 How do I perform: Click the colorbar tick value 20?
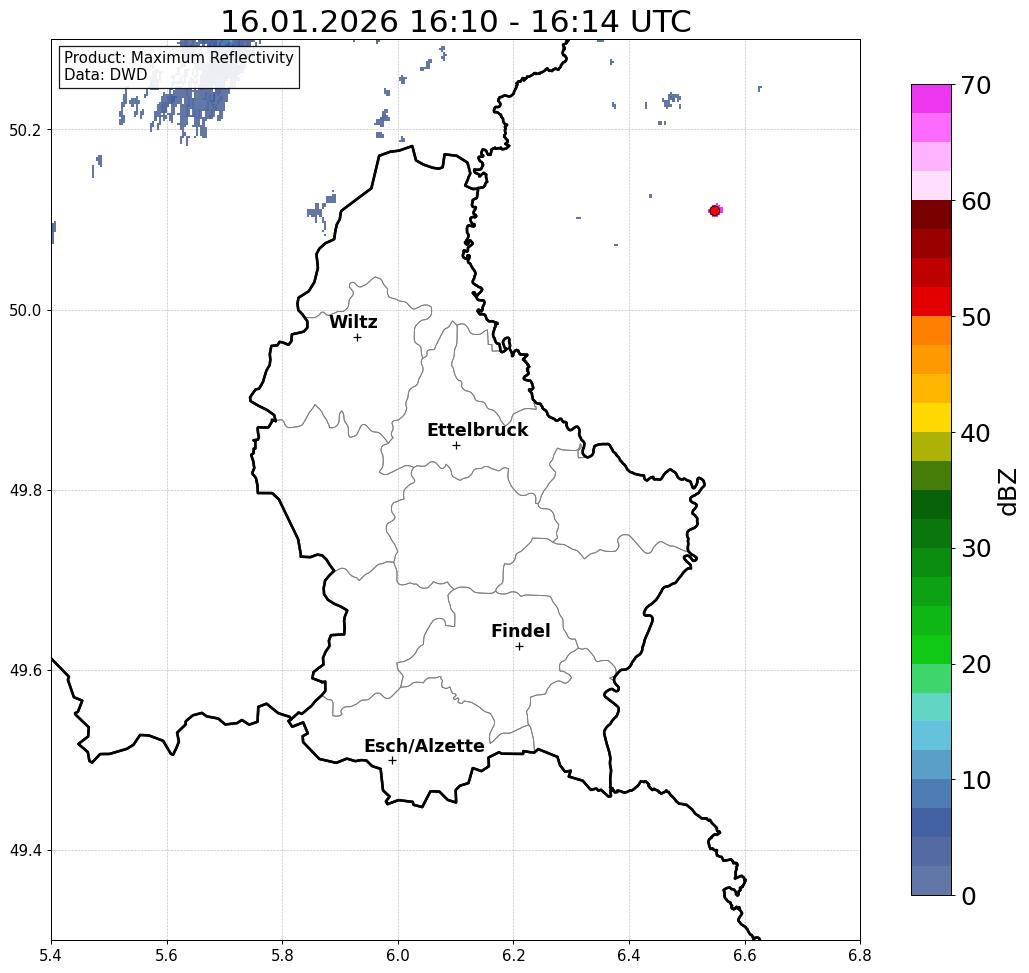point(975,665)
